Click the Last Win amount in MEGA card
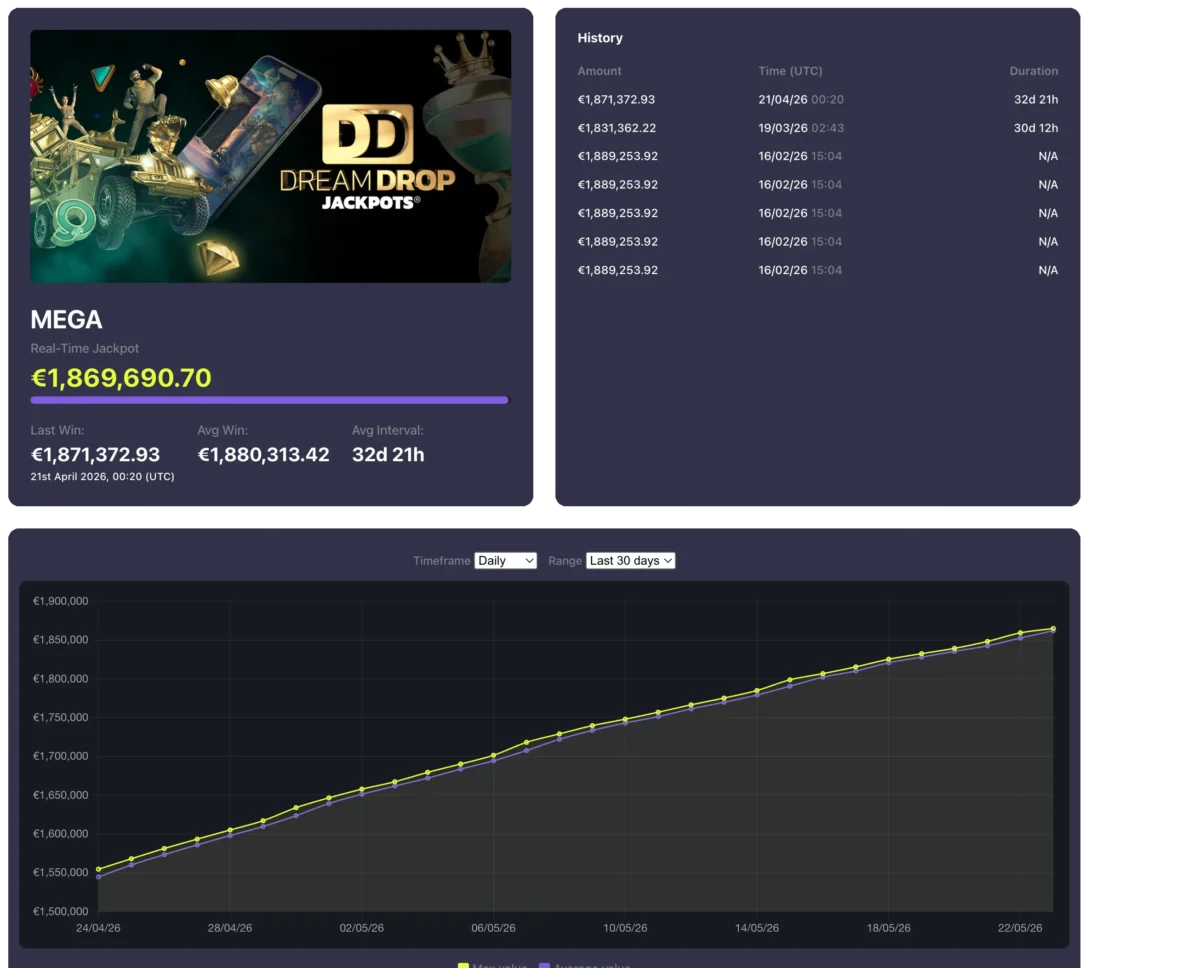 tap(95, 455)
